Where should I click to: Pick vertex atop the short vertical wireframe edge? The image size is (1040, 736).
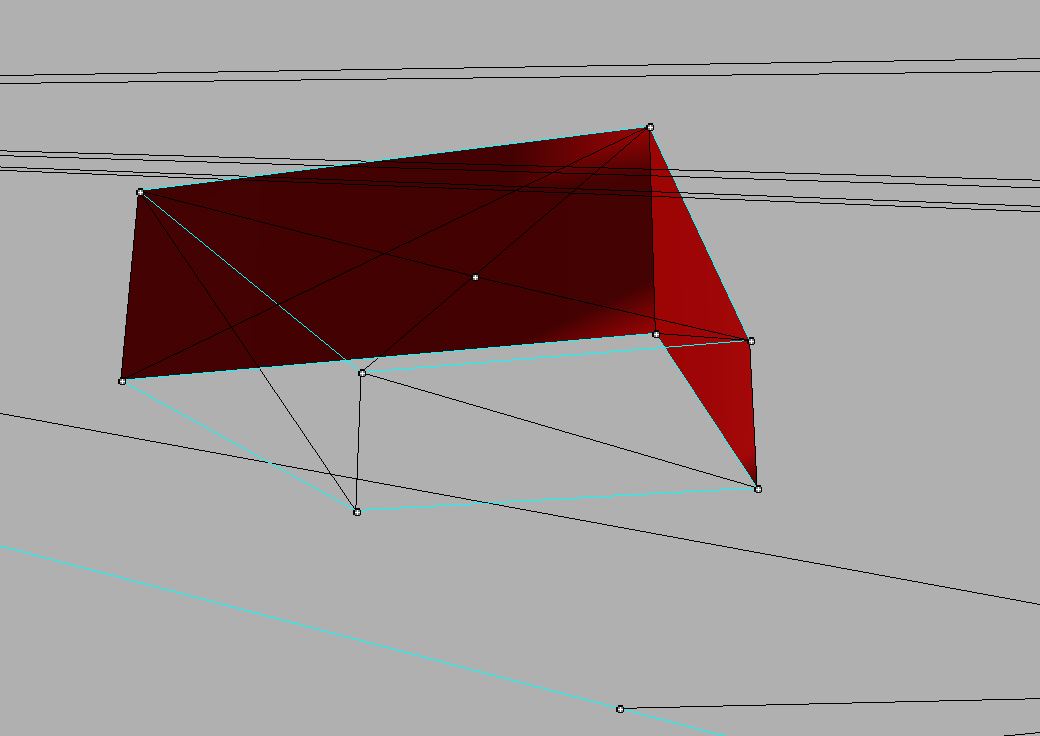click(x=362, y=373)
